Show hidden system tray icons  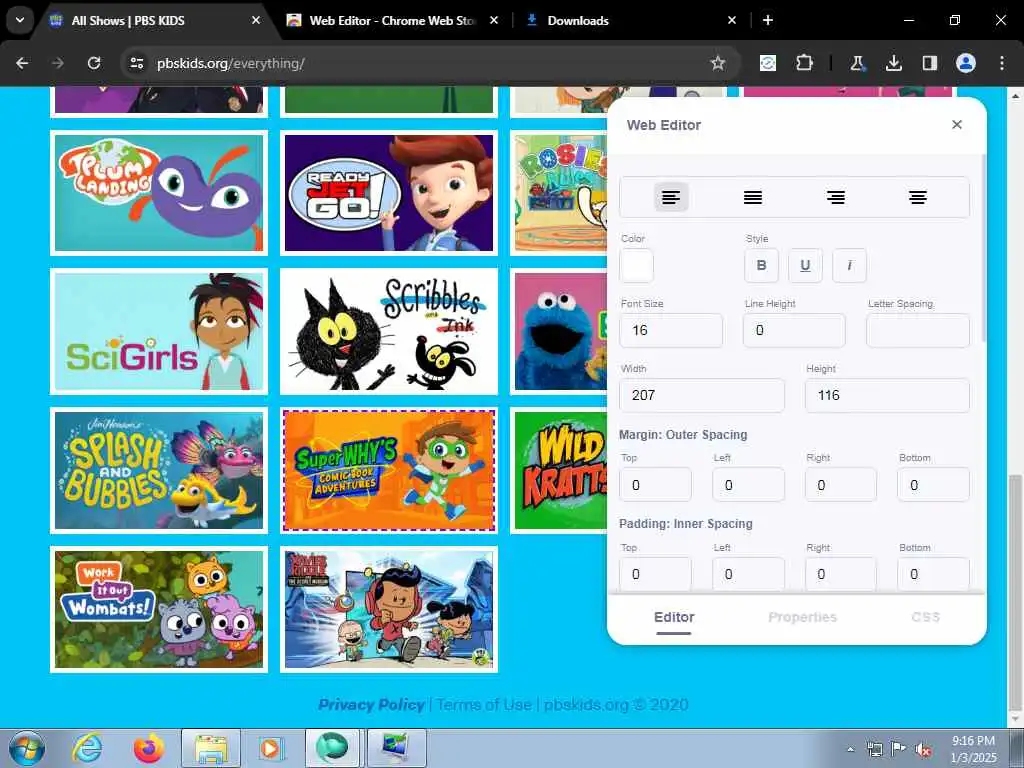tap(850, 749)
